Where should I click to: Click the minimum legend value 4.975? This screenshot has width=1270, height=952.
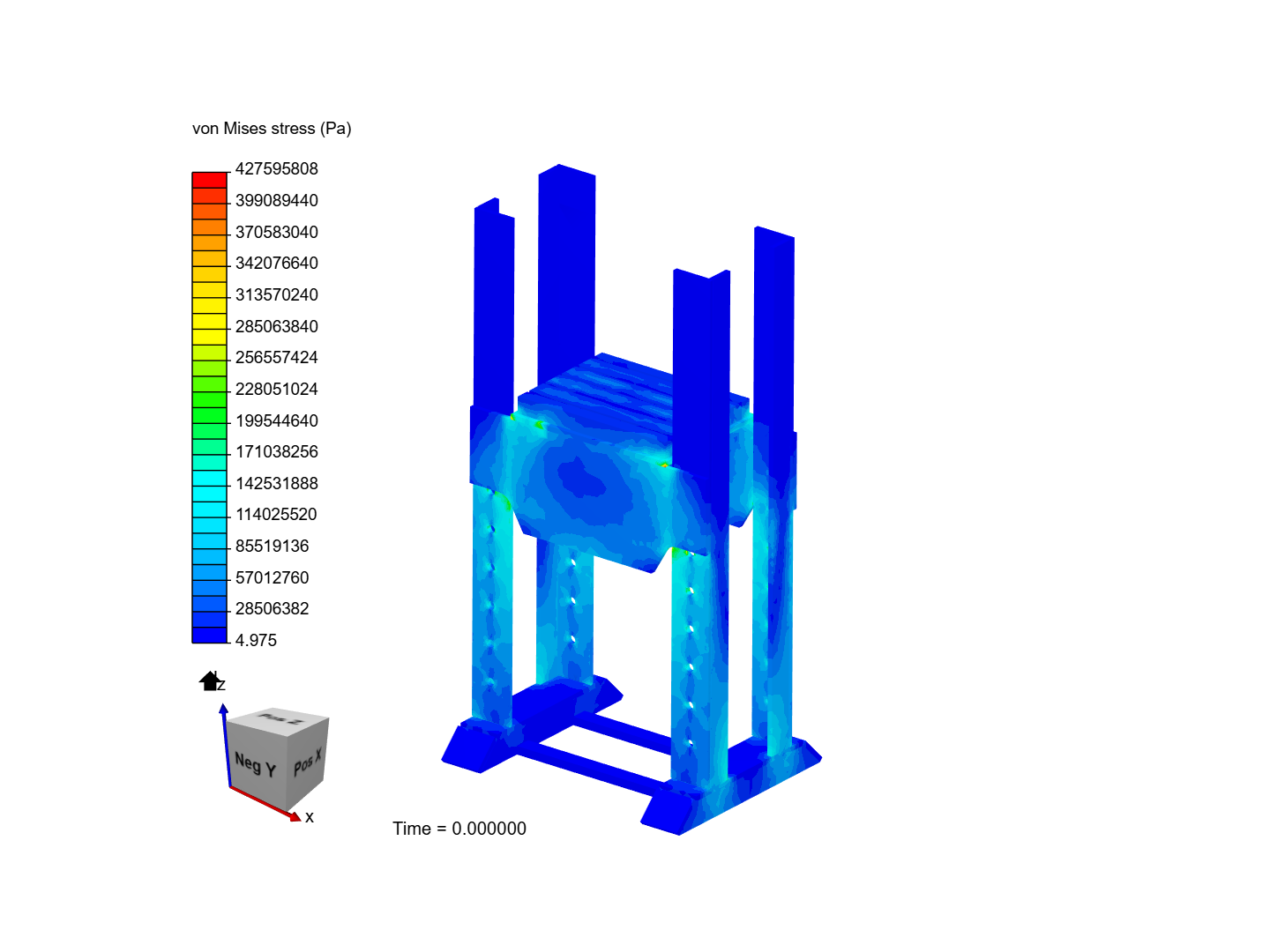[x=256, y=641]
